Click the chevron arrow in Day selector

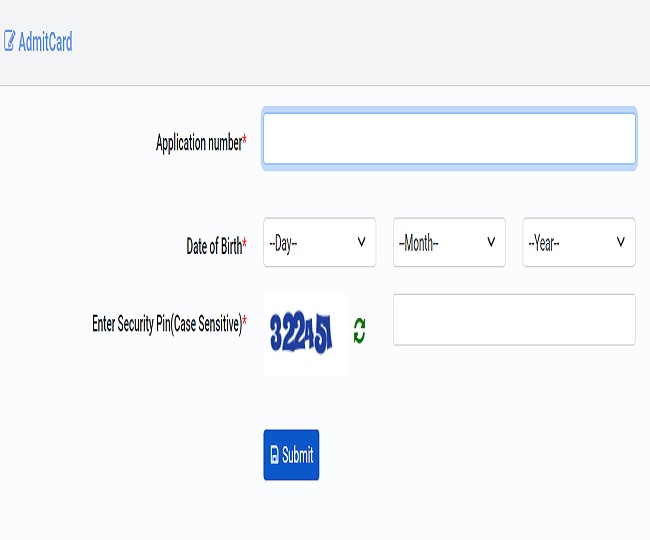point(361,242)
